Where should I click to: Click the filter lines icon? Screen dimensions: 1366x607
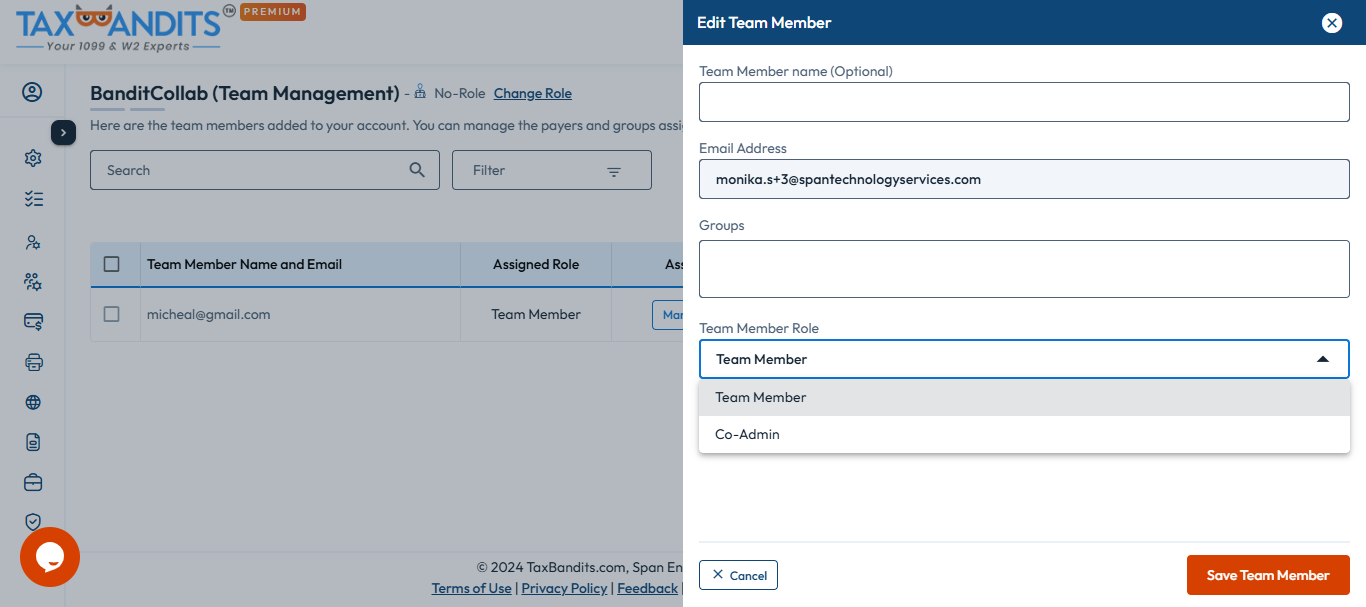click(614, 172)
